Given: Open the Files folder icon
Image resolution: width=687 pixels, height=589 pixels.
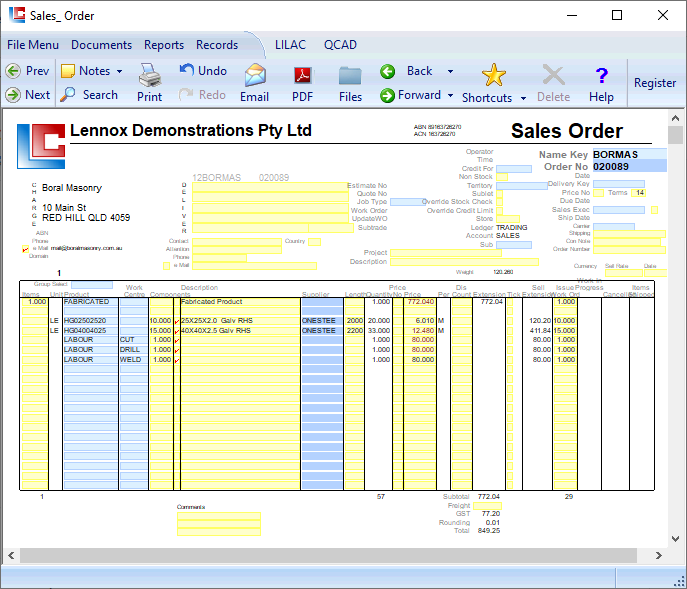Looking at the screenshot, I should 350,76.
